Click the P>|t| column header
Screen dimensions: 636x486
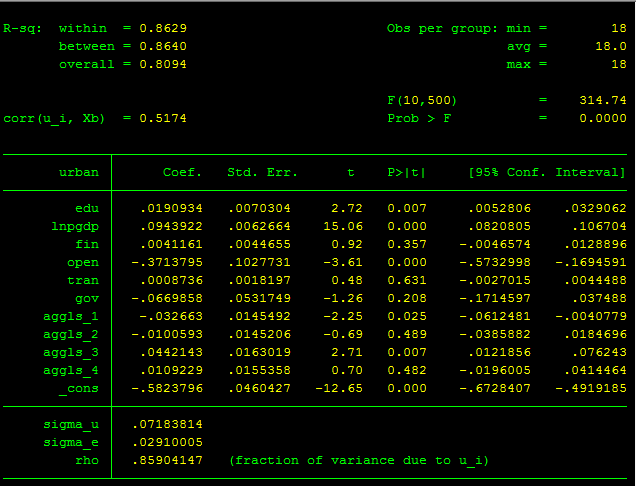406,172
